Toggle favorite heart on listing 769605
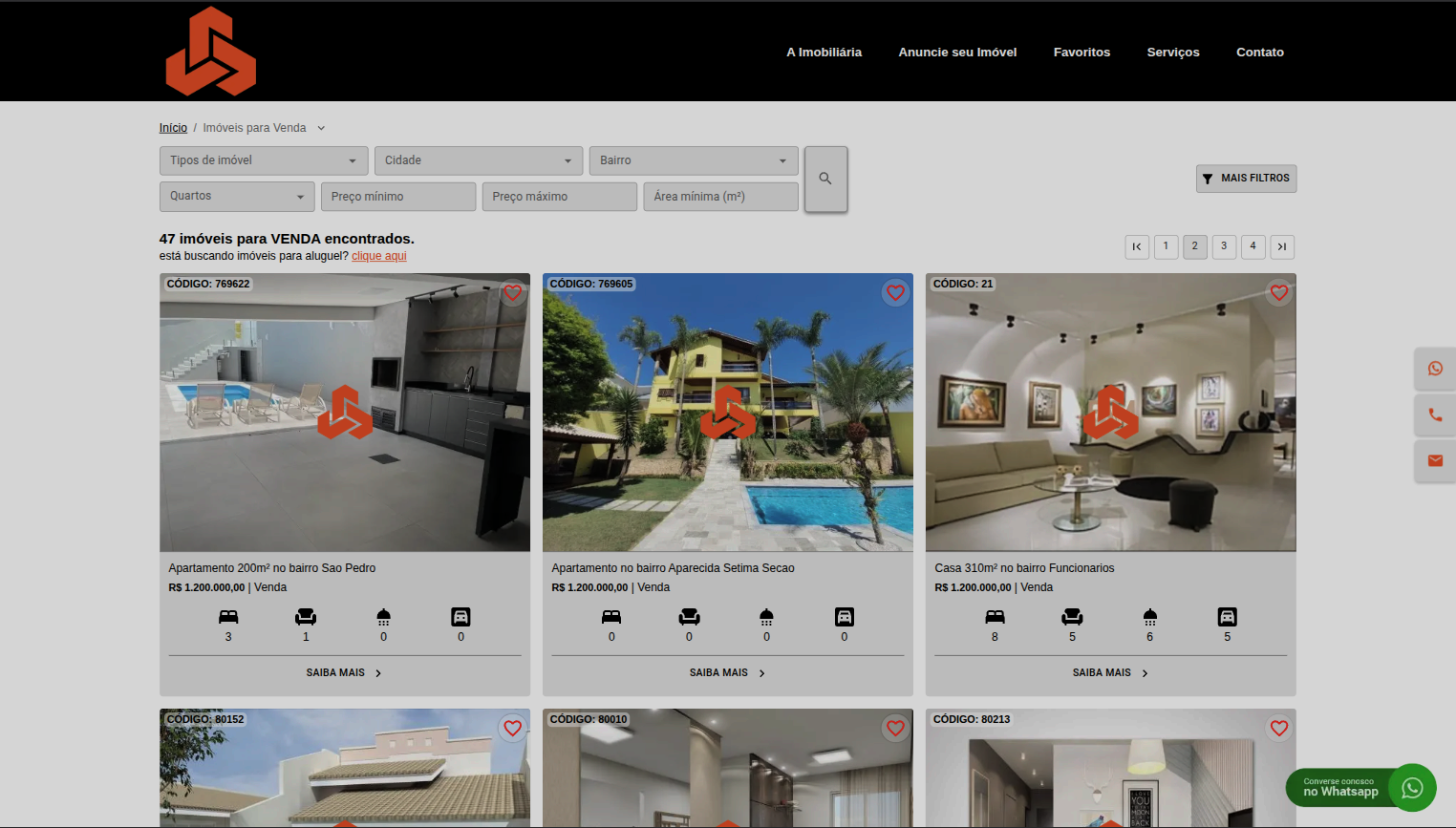Screen dimensions: 1456x828 [895, 293]
